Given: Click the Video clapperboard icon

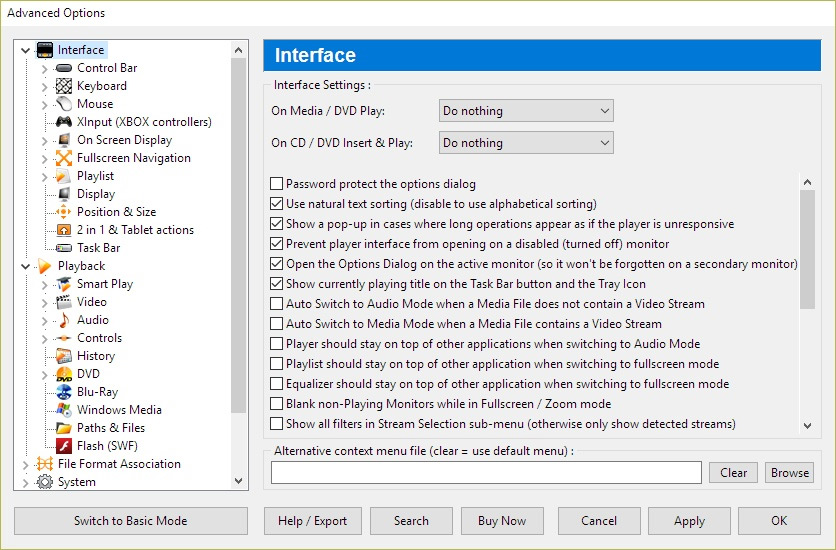Looking at the screenshot, I should tap(64, 302).
